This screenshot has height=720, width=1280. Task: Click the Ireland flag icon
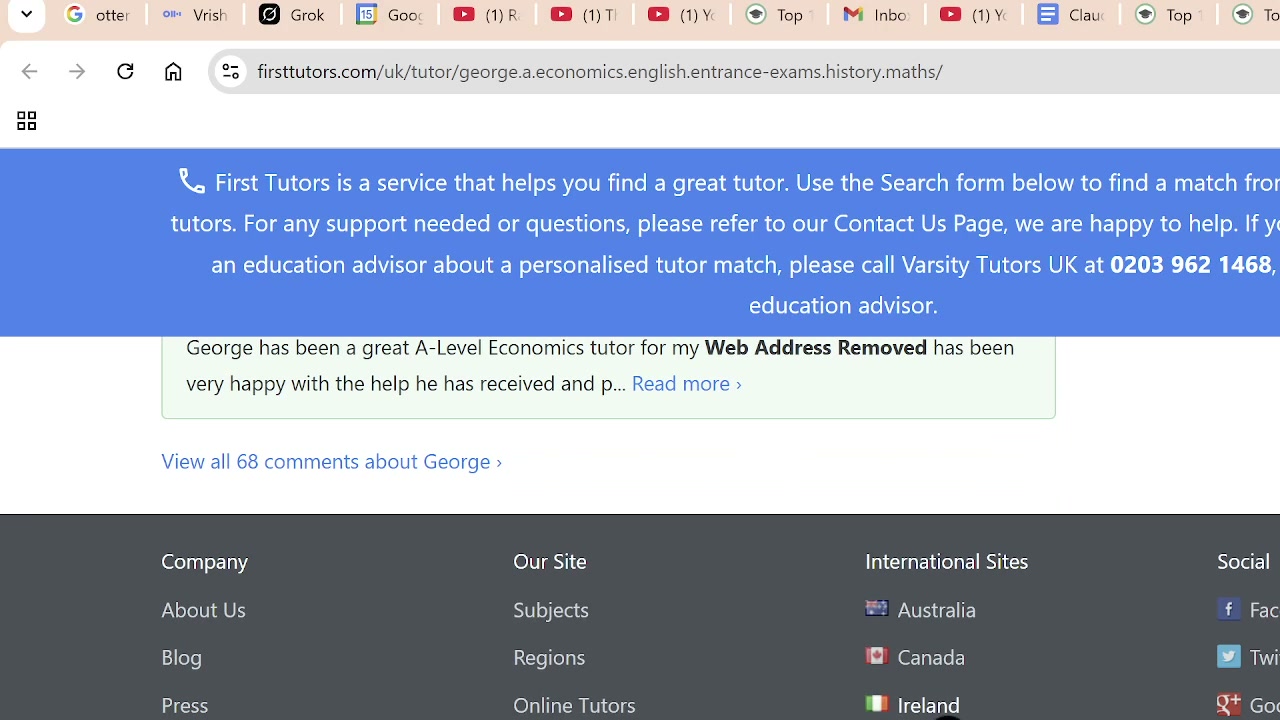[x=877, y=704]
